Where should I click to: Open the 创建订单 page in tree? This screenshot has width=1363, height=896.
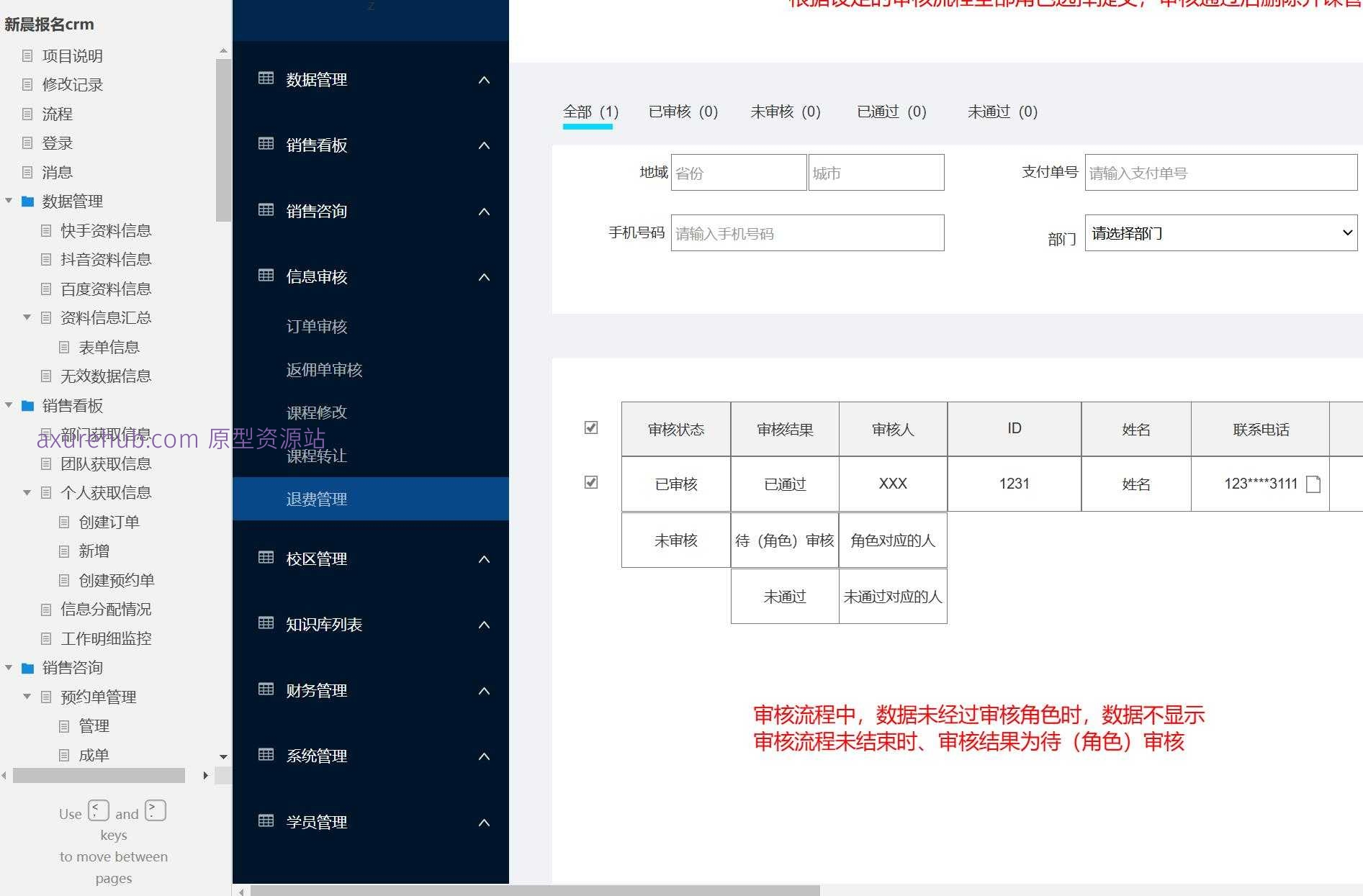(x=109, y=522)
